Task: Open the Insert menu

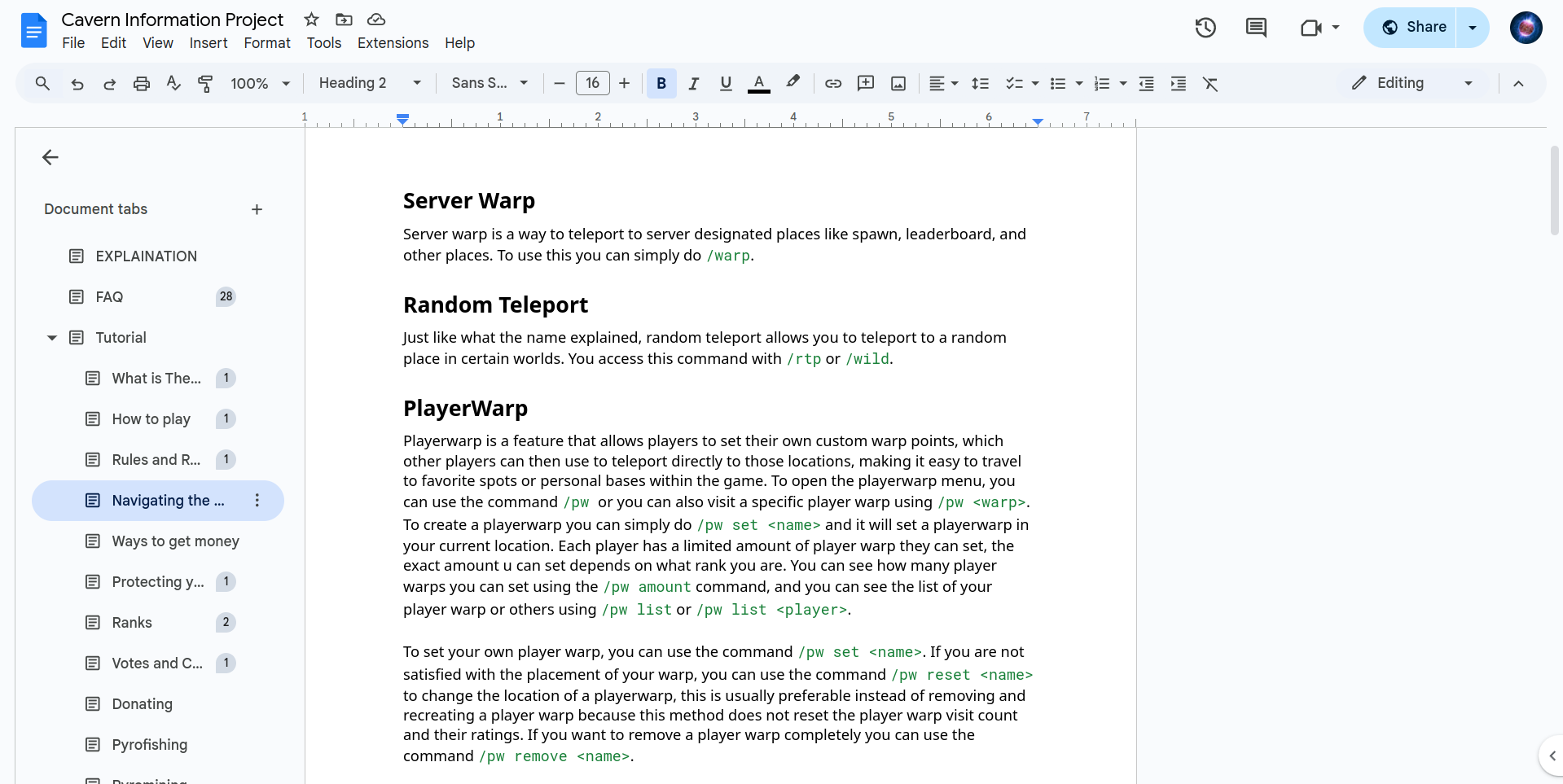Action: click(x=209, y=43)
